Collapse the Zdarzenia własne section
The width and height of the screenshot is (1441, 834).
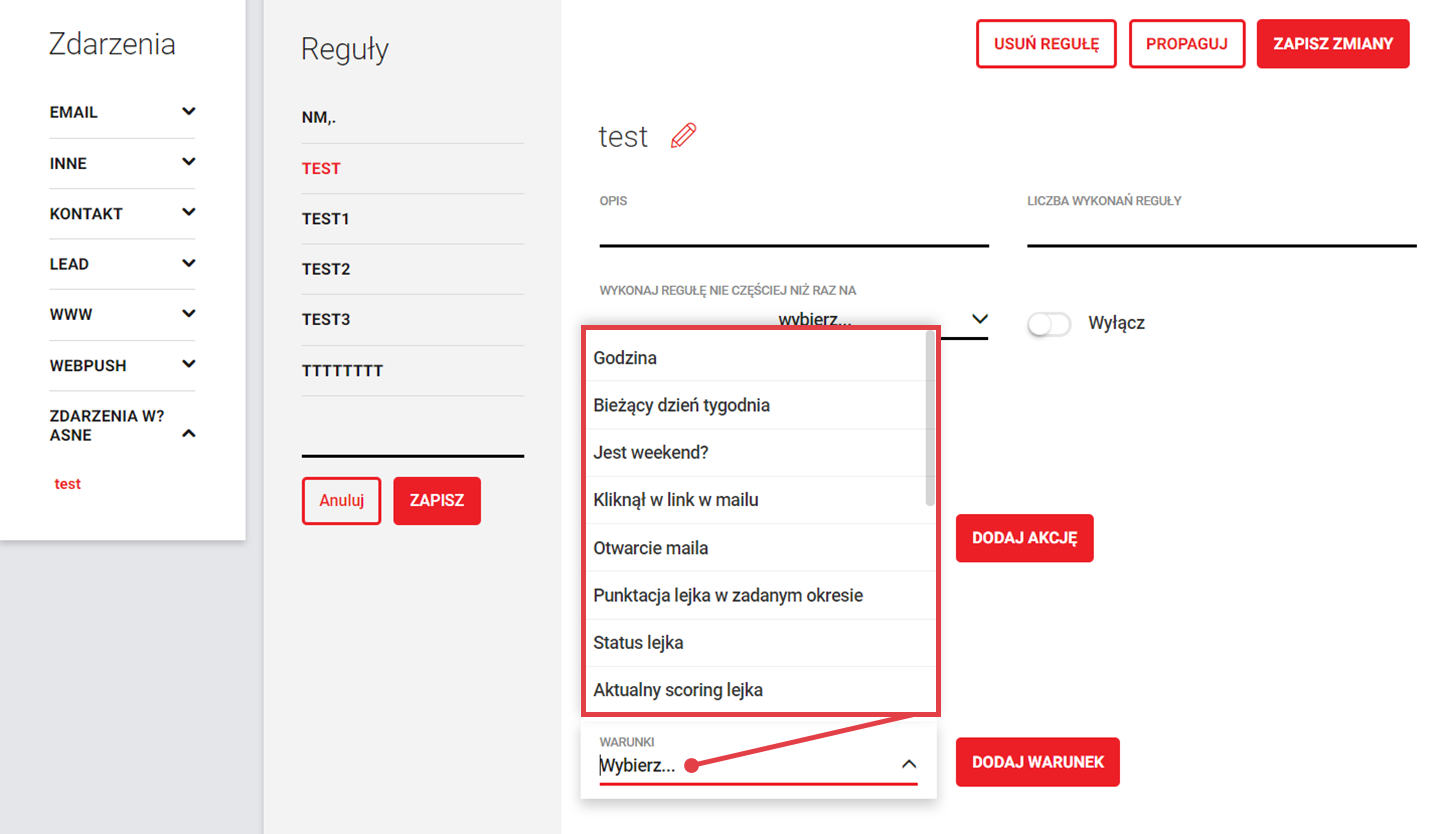(x=189, y=433)
